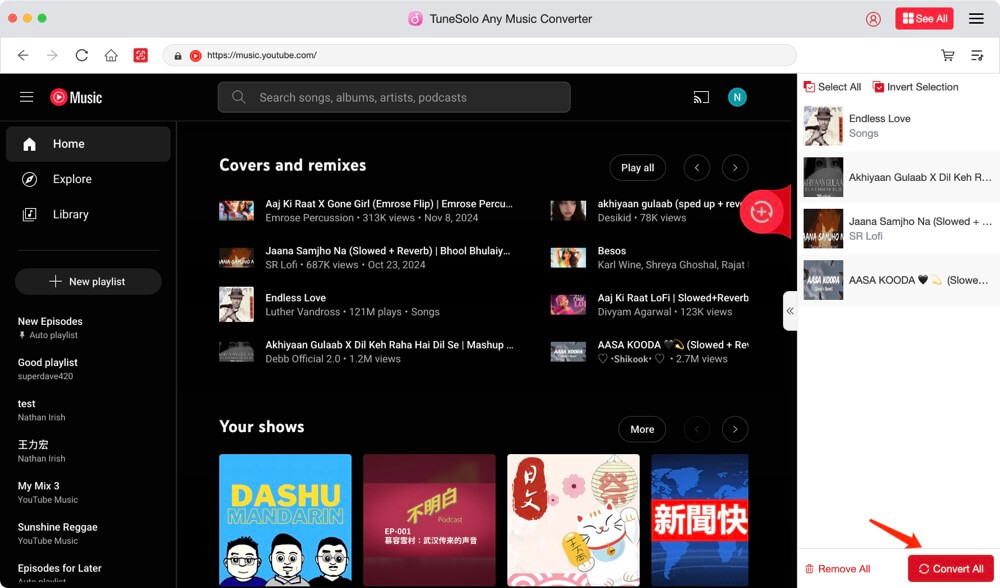Open the 新聞快 show thumbnail

700,520
